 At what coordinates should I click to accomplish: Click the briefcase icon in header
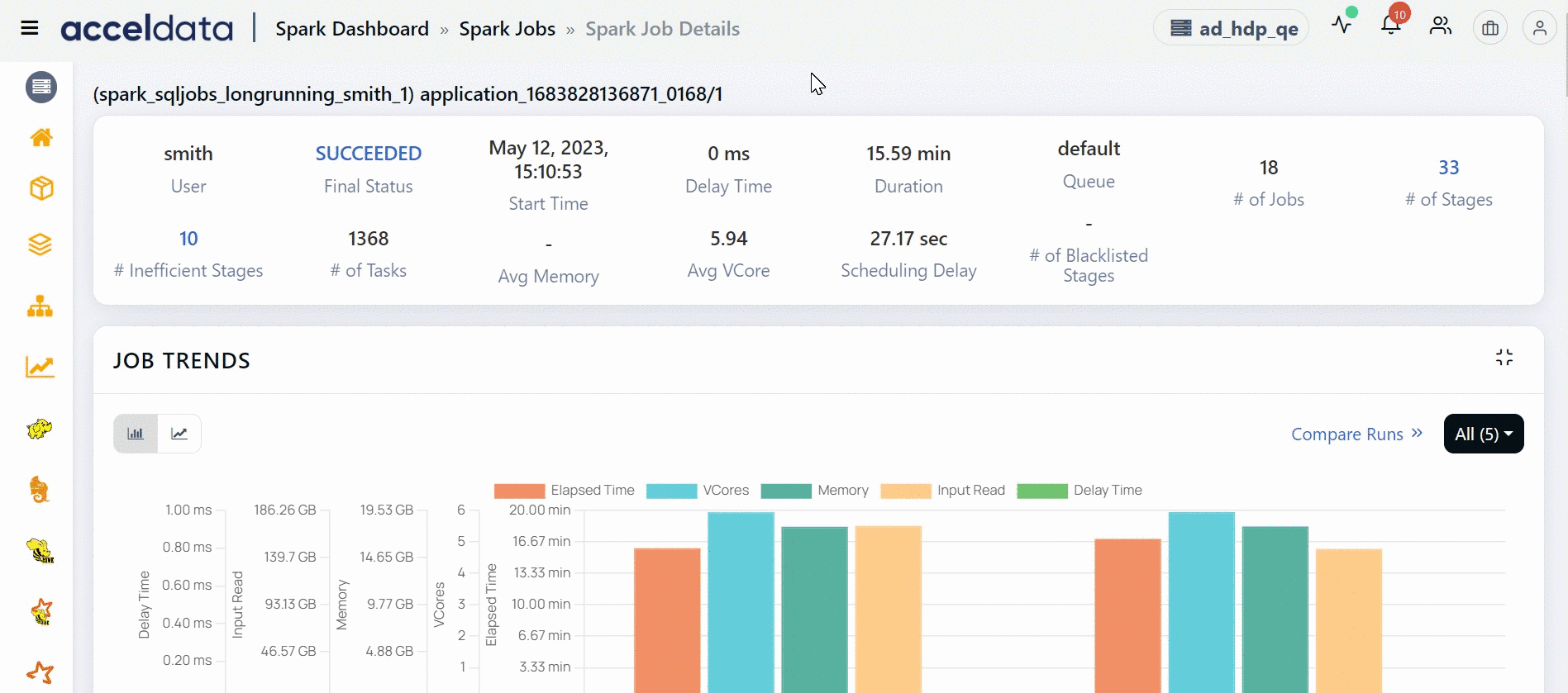point(1489,28)
